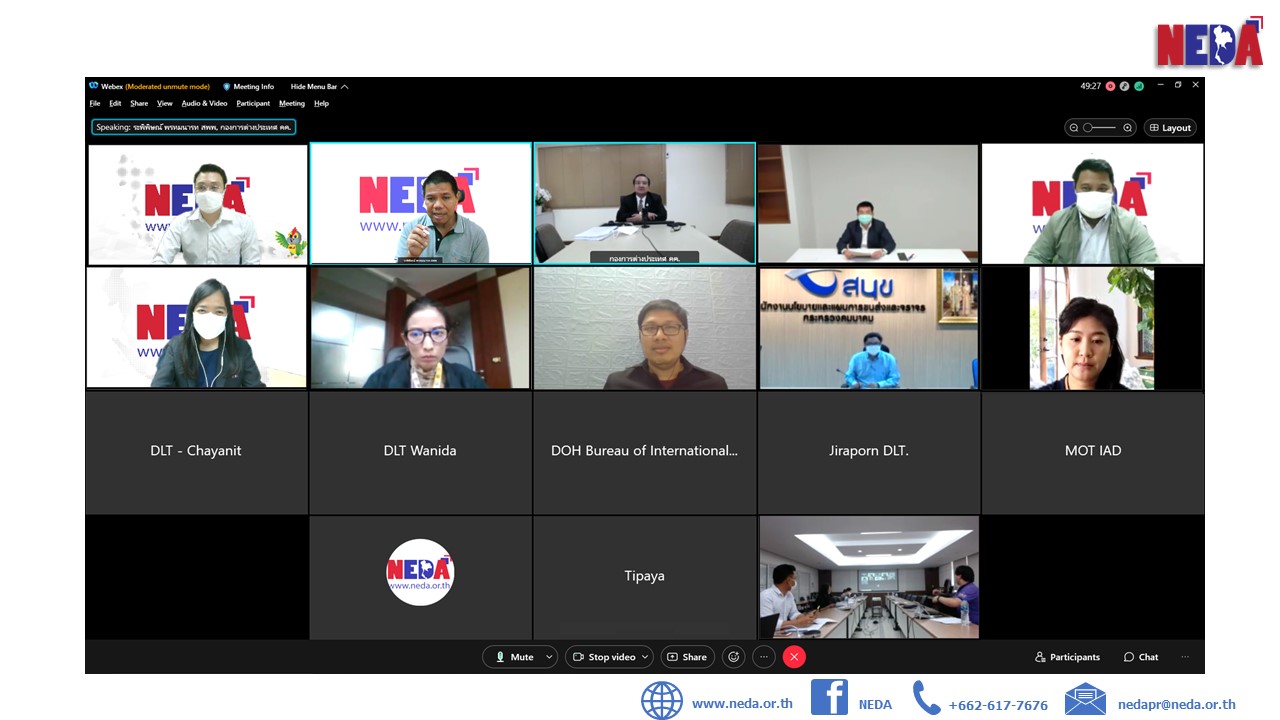Viewport: 1280px width, 720px height.
Task: Click the www.neda.or.th website link
Action: 742,703
